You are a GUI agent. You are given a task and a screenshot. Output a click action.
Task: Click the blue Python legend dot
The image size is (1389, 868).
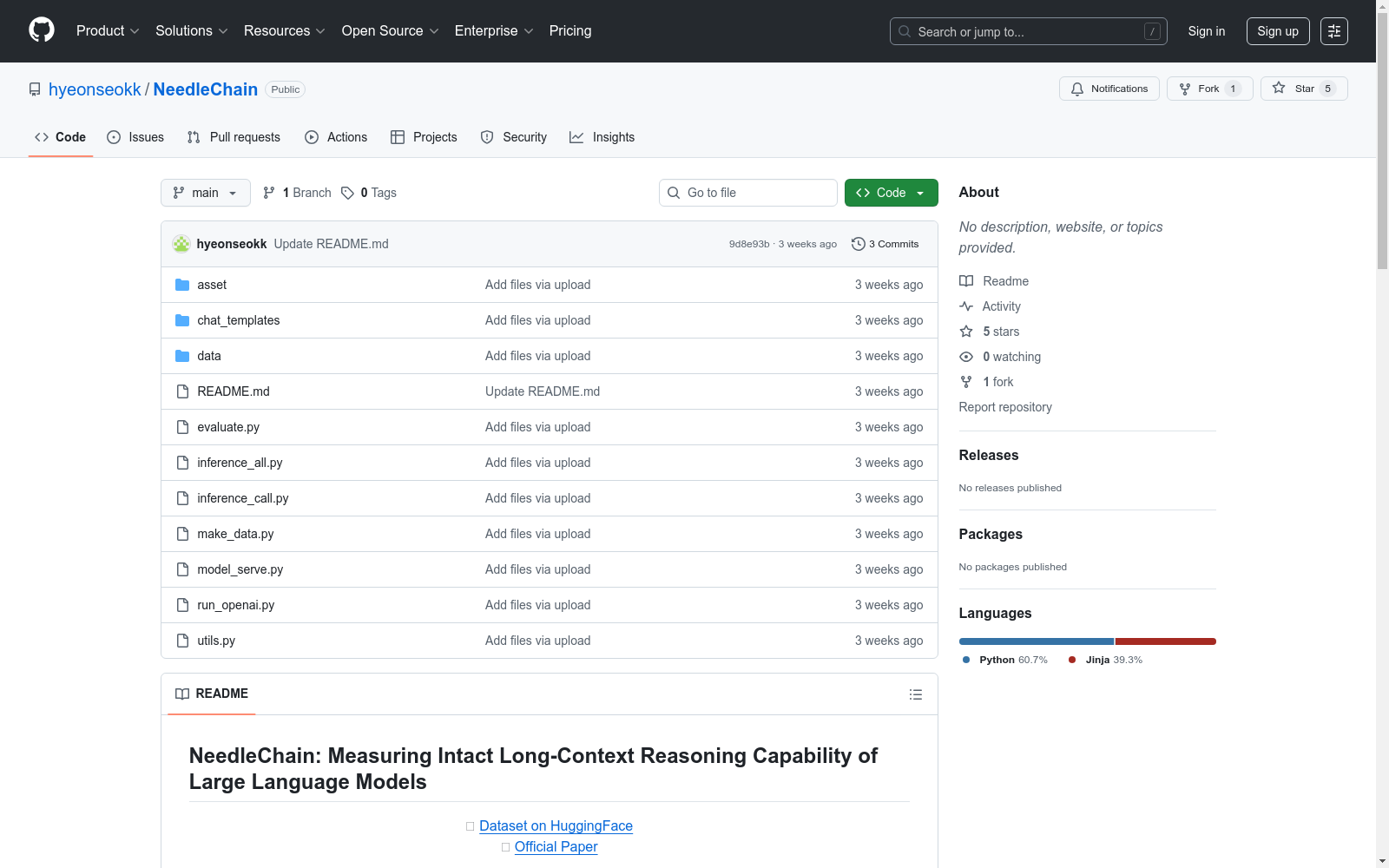(966, 660)
